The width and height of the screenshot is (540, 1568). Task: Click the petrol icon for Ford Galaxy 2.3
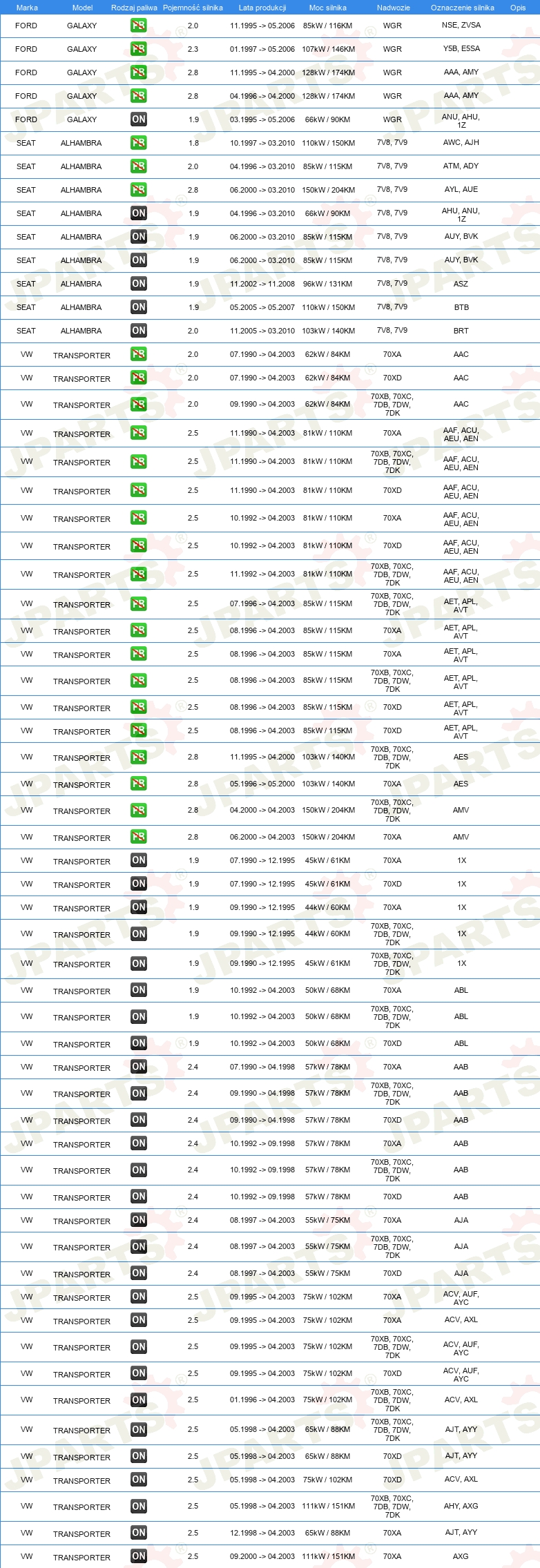(x=138, y=49)
